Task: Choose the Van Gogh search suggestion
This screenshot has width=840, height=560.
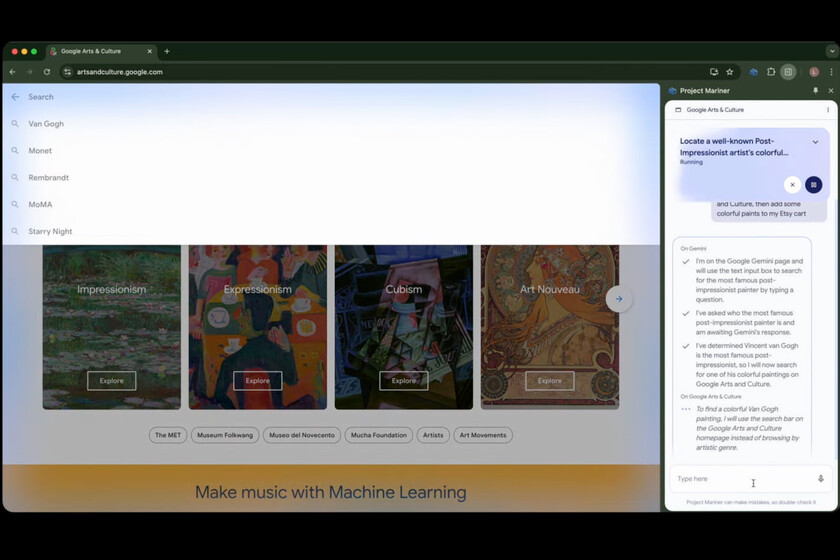Action: pos(46,124)
